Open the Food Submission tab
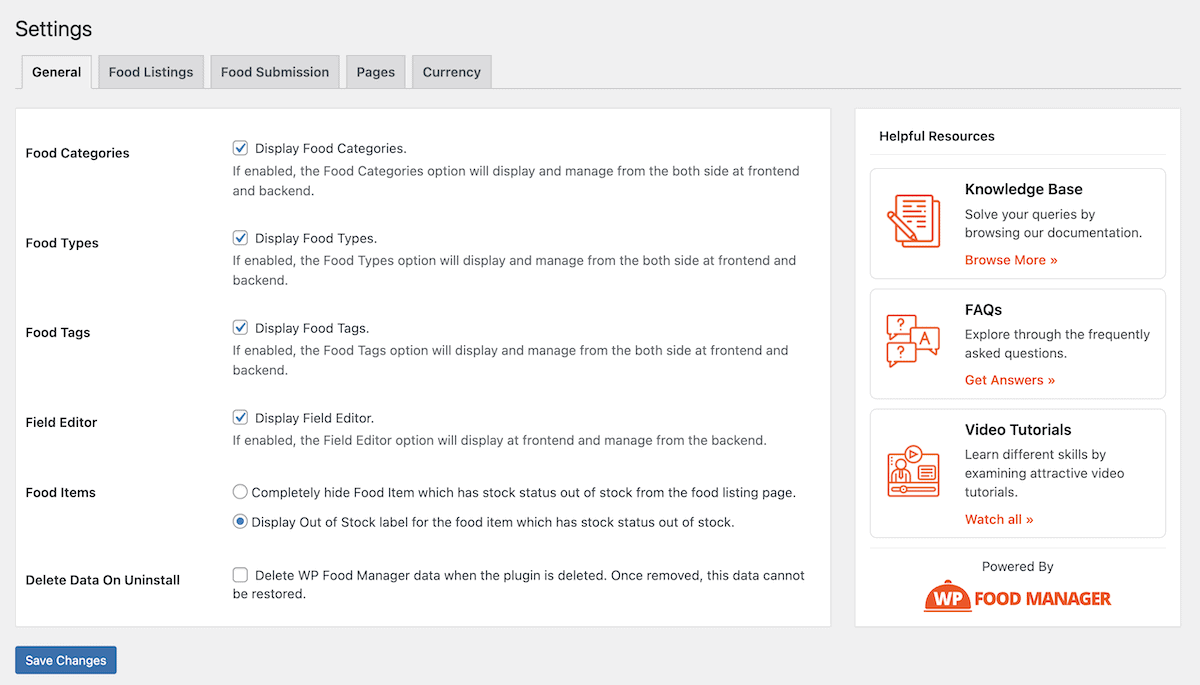Screen dimensions: 1200x685 coord(275,72)
